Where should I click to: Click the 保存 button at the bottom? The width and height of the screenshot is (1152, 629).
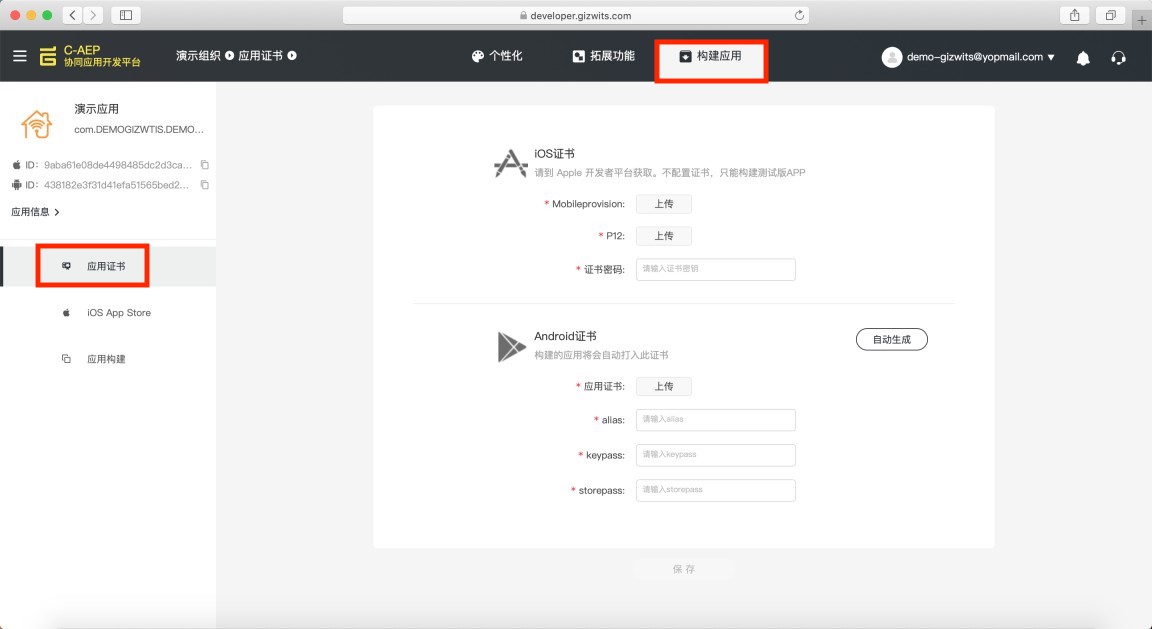683,567
